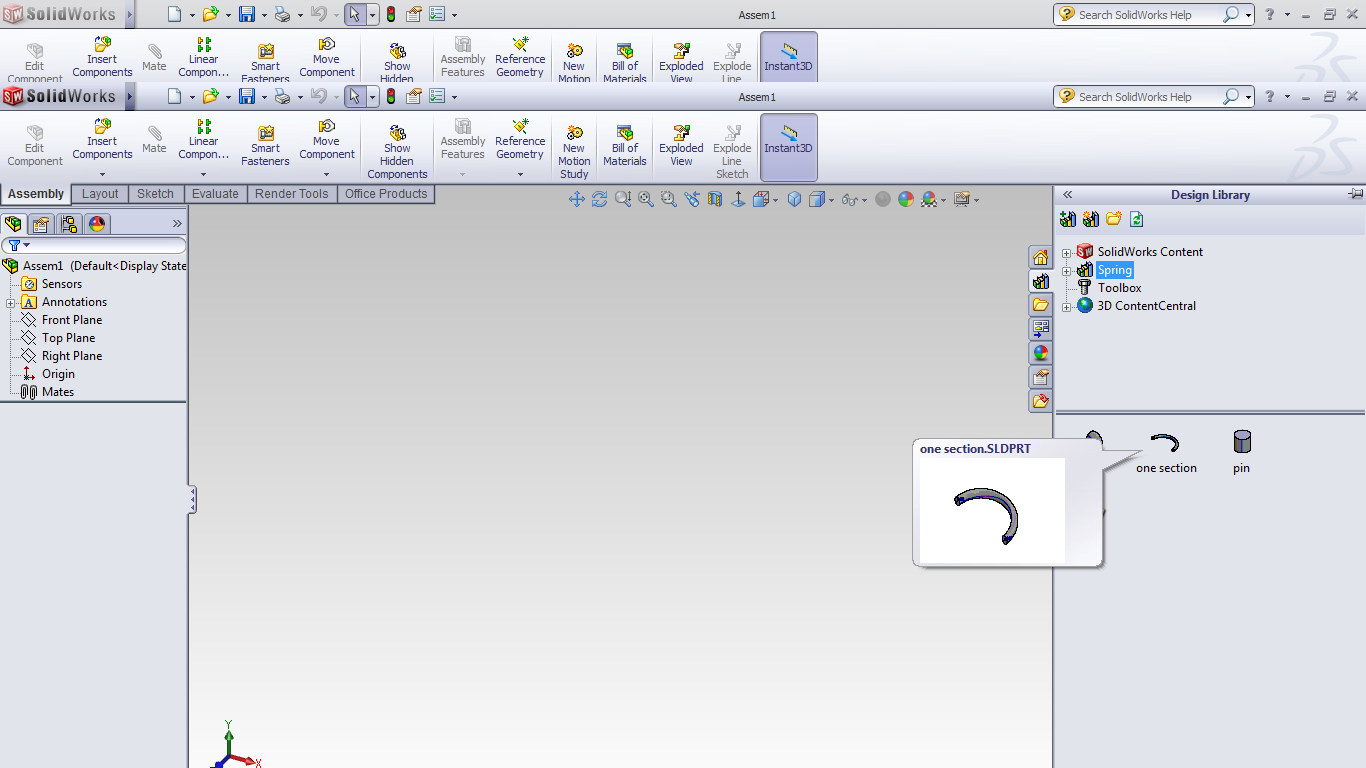
Task: Open the Appearances task pane tab
Action: pyautogui.click(x=1041, y=353)
